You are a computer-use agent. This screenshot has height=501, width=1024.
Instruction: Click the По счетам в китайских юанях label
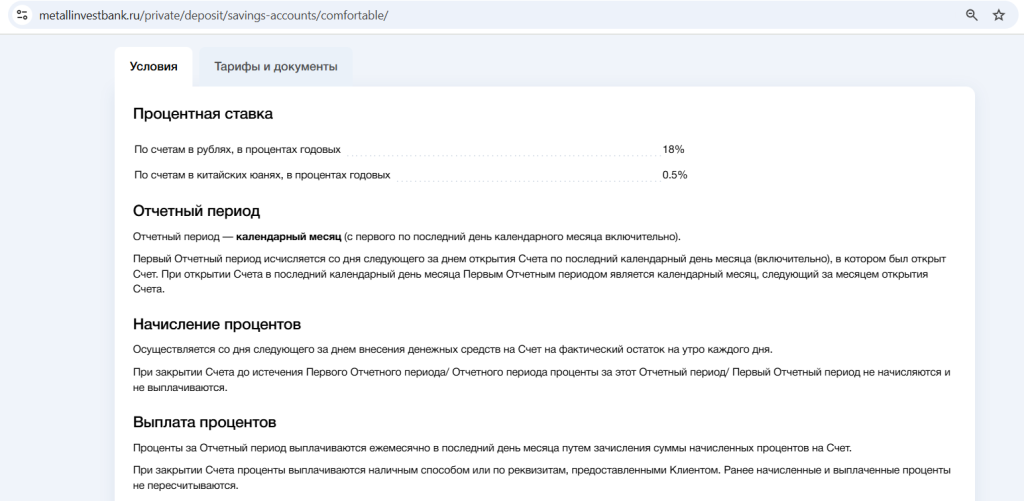(262, 175)
